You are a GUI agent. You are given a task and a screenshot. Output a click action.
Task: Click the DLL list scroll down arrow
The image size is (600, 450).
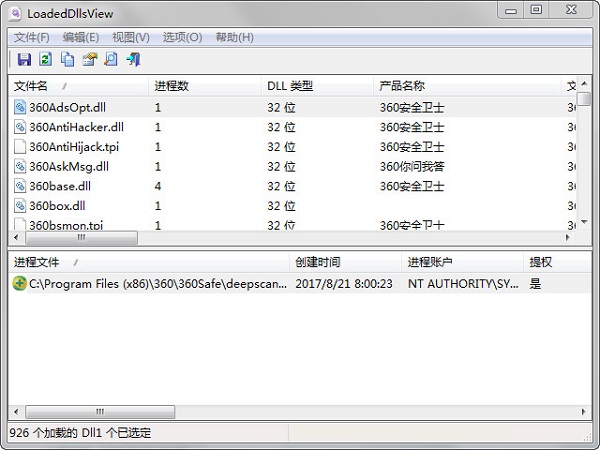tap(584, 222)
